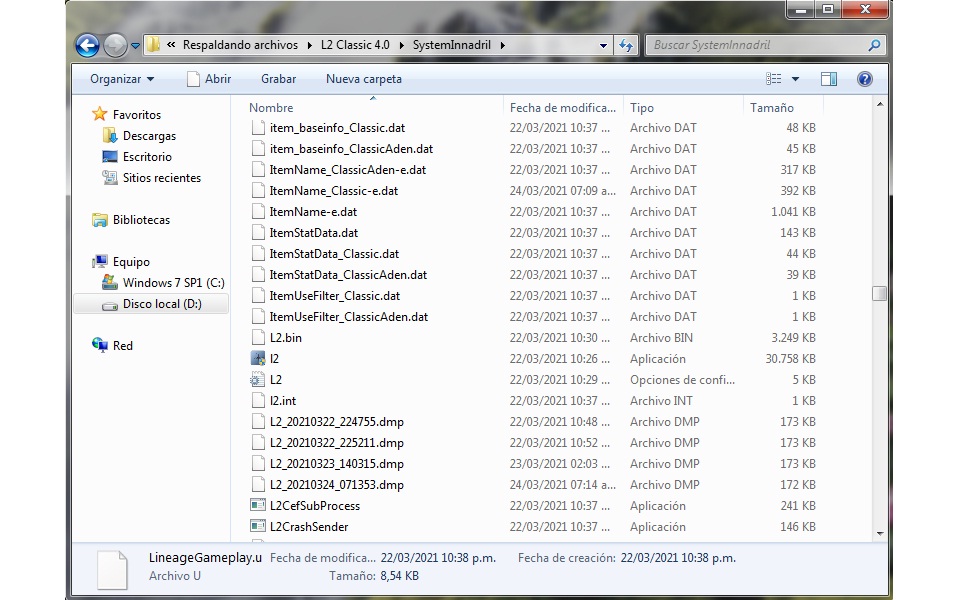Toggle the preview pane icon
Viewport: 960px width, 600px height.
[829, 79]
